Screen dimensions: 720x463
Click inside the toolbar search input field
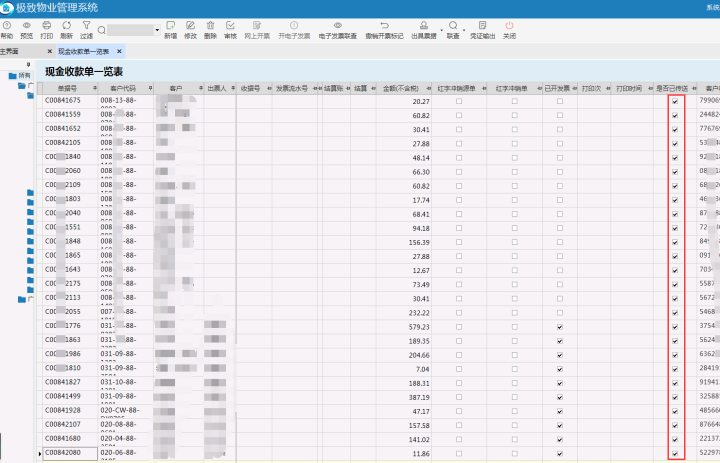tap(130, 30)
